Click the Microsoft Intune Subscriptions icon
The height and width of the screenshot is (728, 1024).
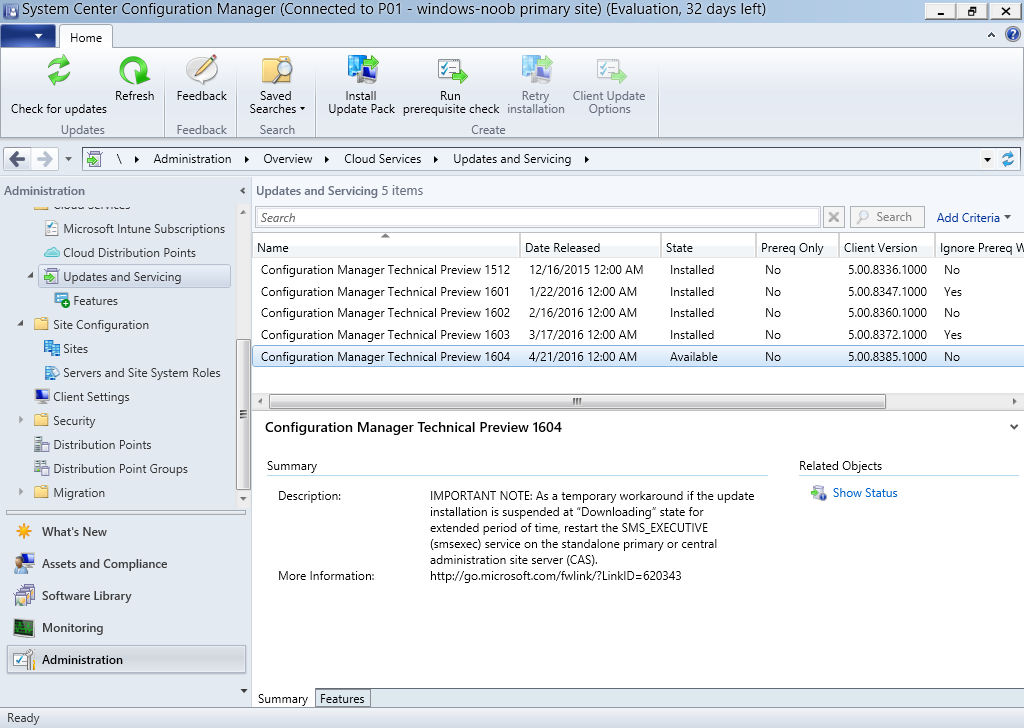click(x=52, y=229)
